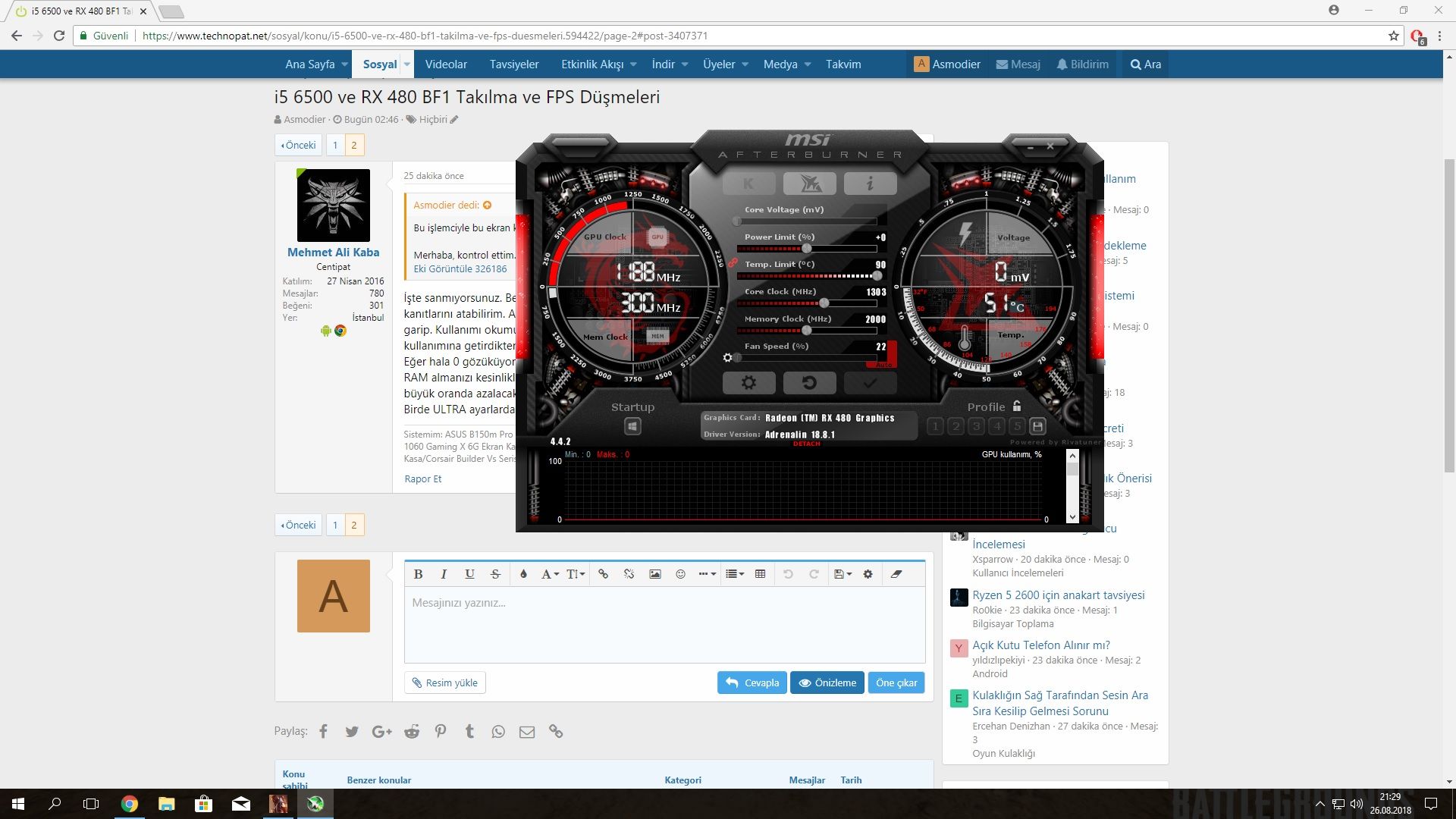Insert link with editor chain icon
Viewport: 1456px width, 819px height.
603,574
